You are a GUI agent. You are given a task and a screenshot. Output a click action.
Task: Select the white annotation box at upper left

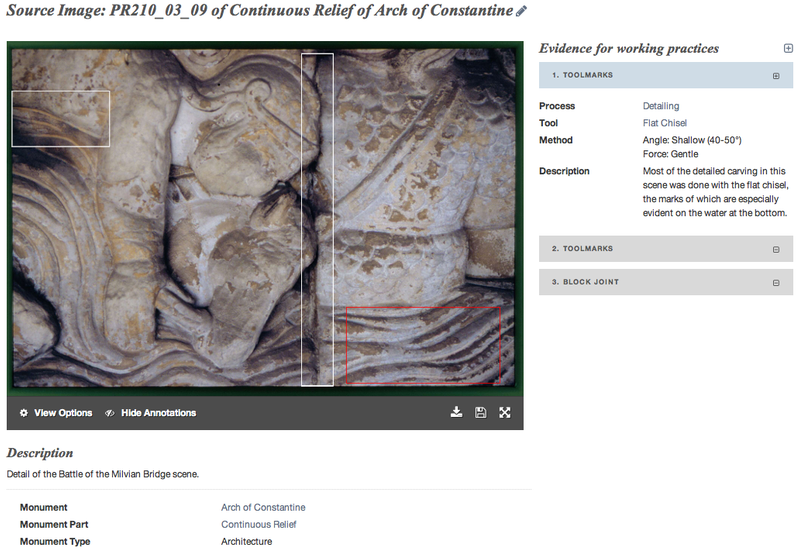(61, 118)
